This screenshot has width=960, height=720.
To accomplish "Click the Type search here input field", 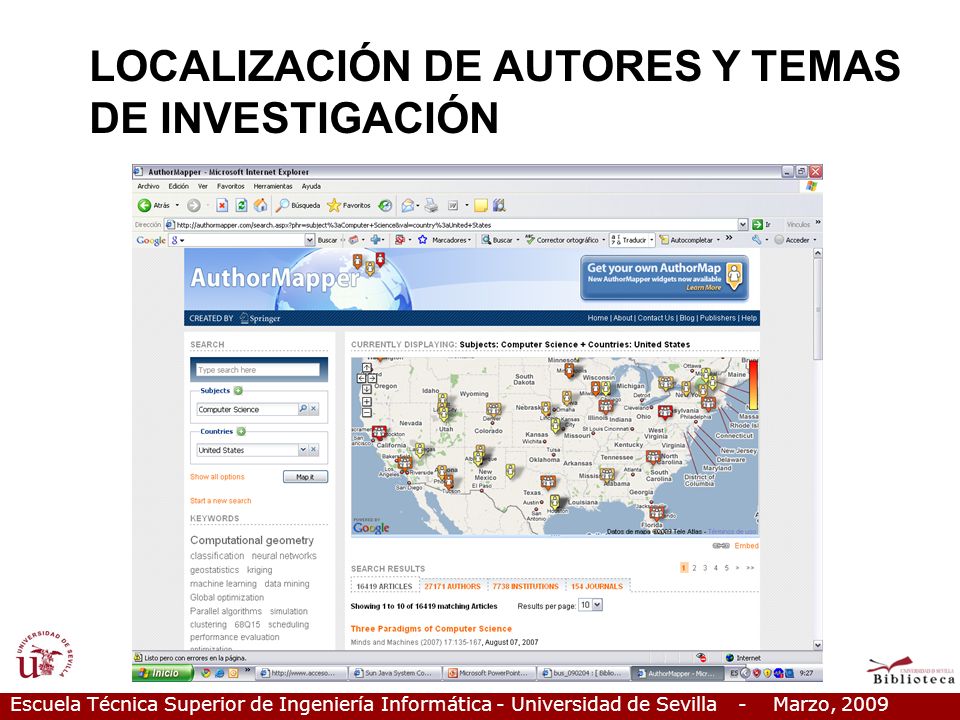I will [258, 370].
